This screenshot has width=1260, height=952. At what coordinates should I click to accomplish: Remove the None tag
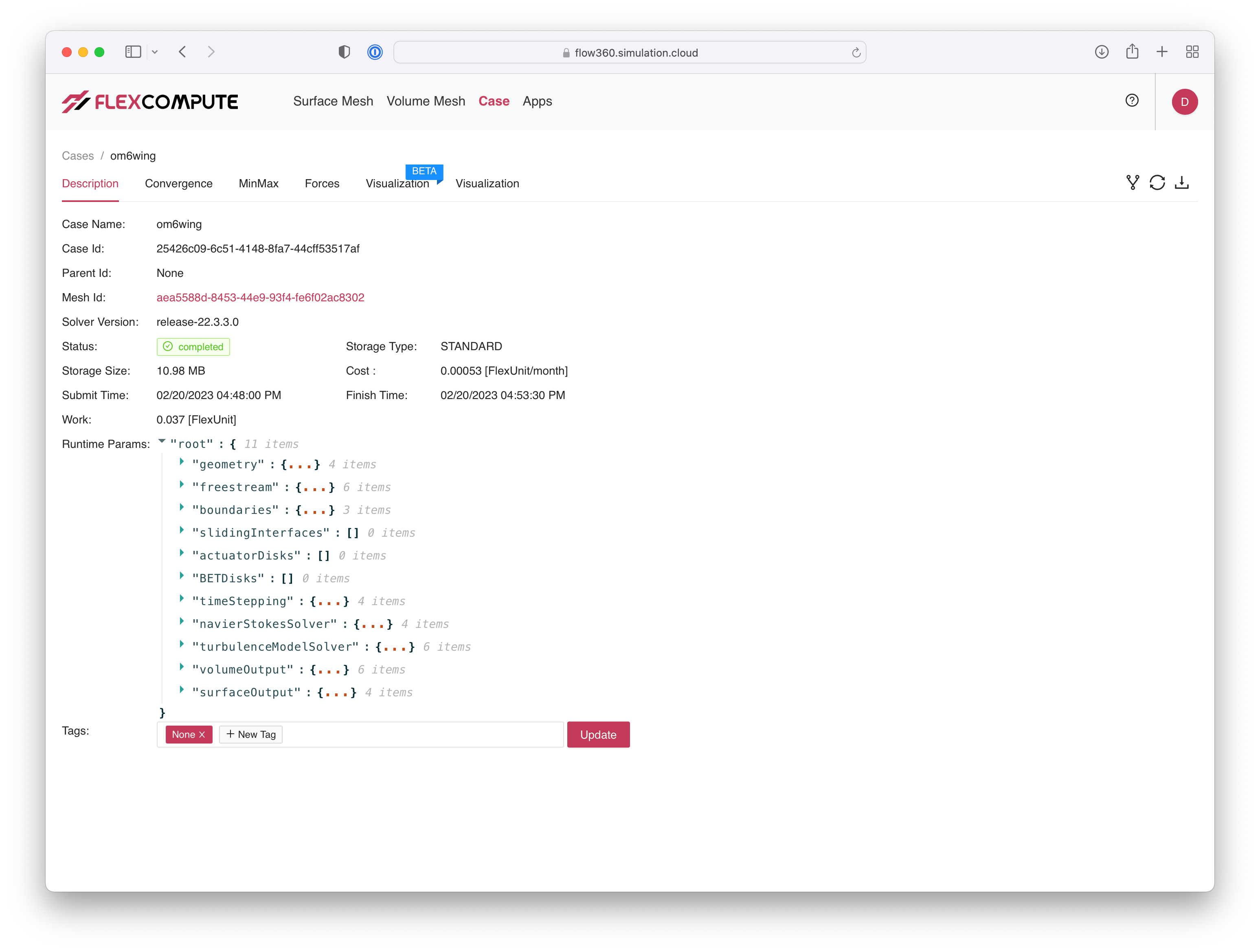point(202,735)
